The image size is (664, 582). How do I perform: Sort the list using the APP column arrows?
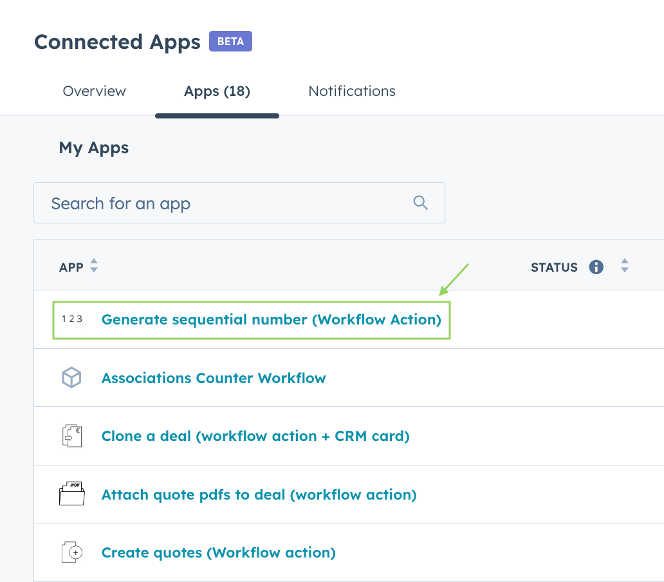(94, 267)
